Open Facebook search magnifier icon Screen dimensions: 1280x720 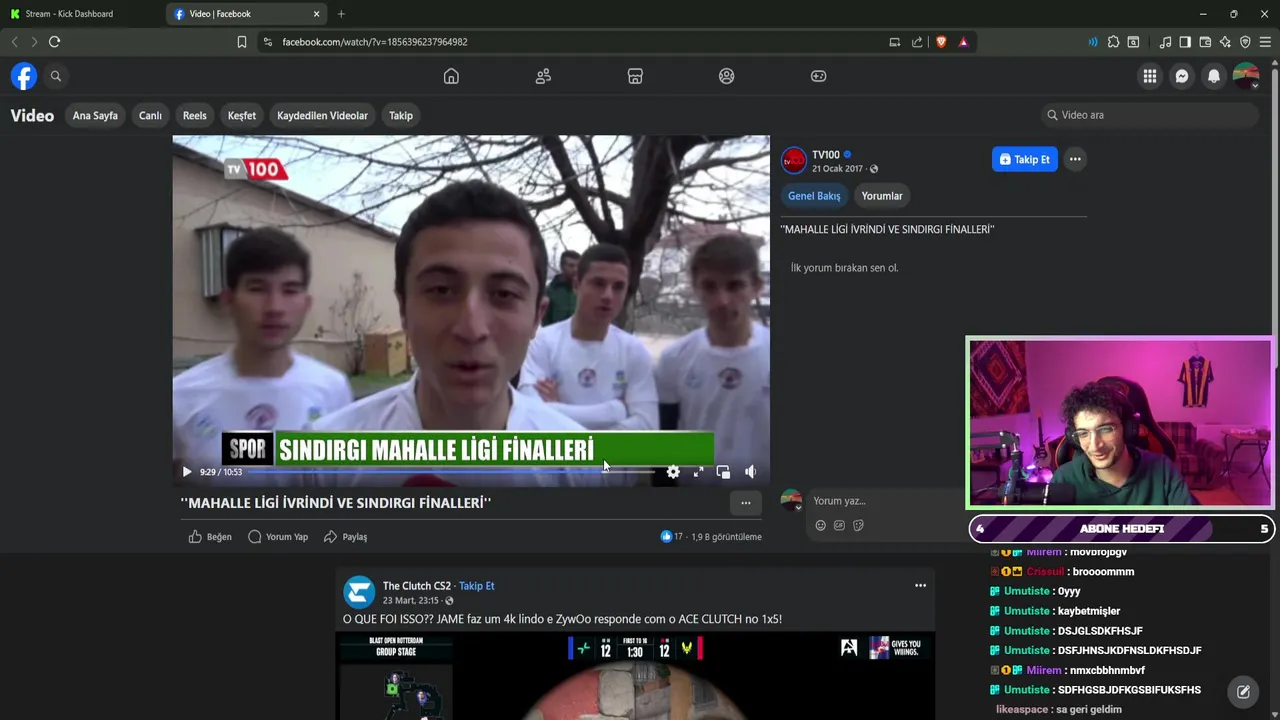[x=56, y=76]
